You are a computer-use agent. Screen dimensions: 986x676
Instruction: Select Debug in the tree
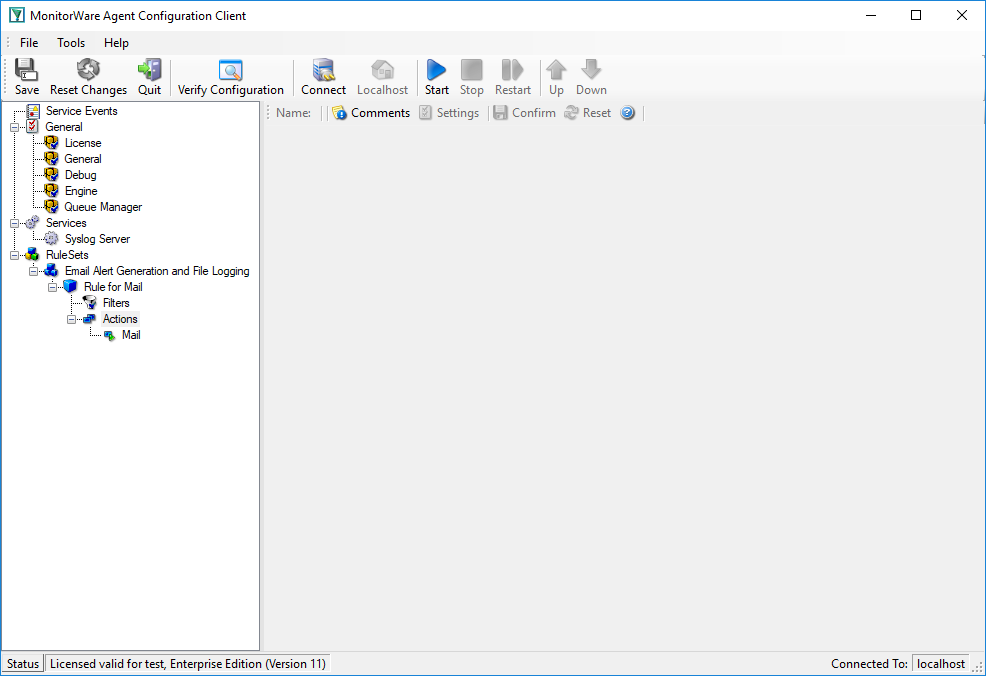[x=80, y=175]
